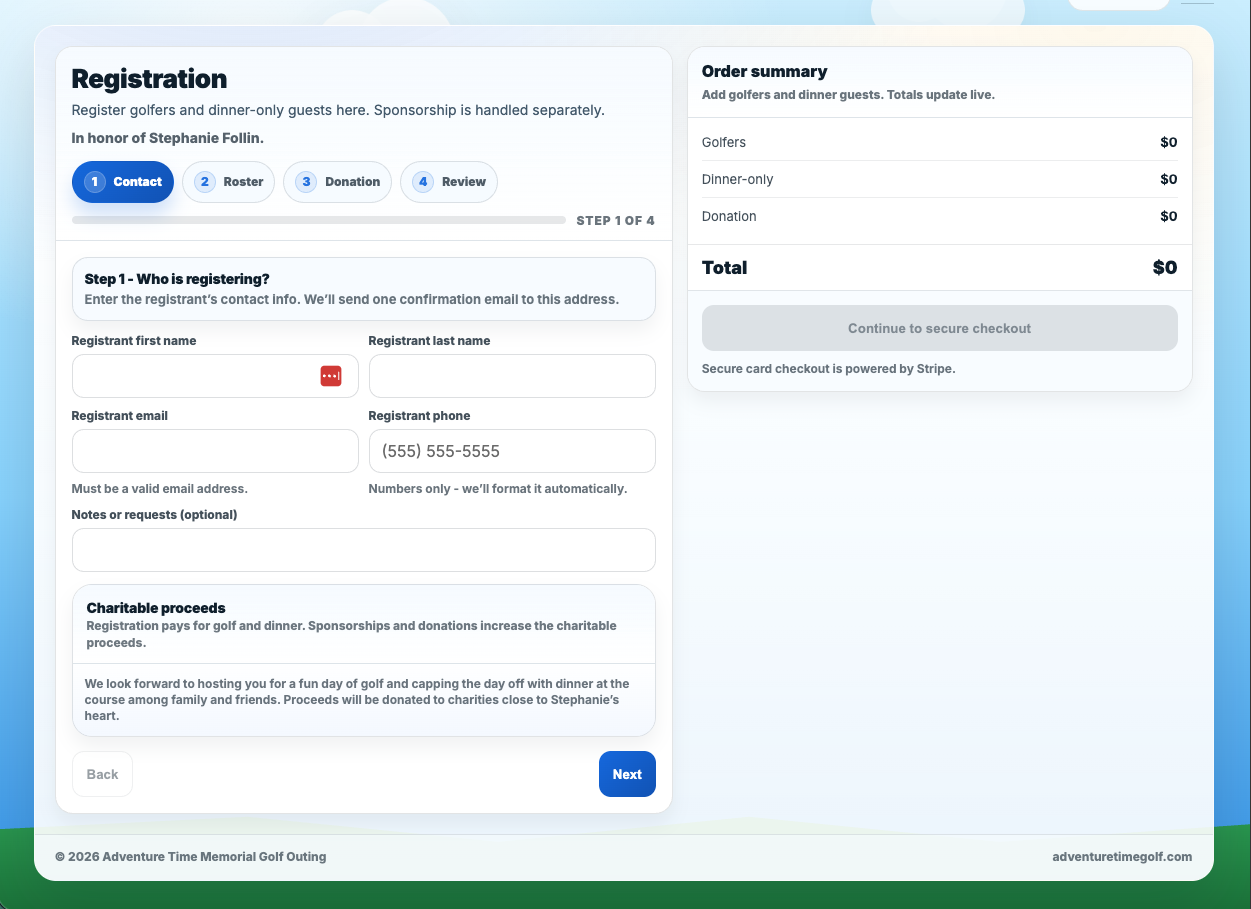
Task: Click the number 1 circle on Contact step
Action: tap(95, 182)
